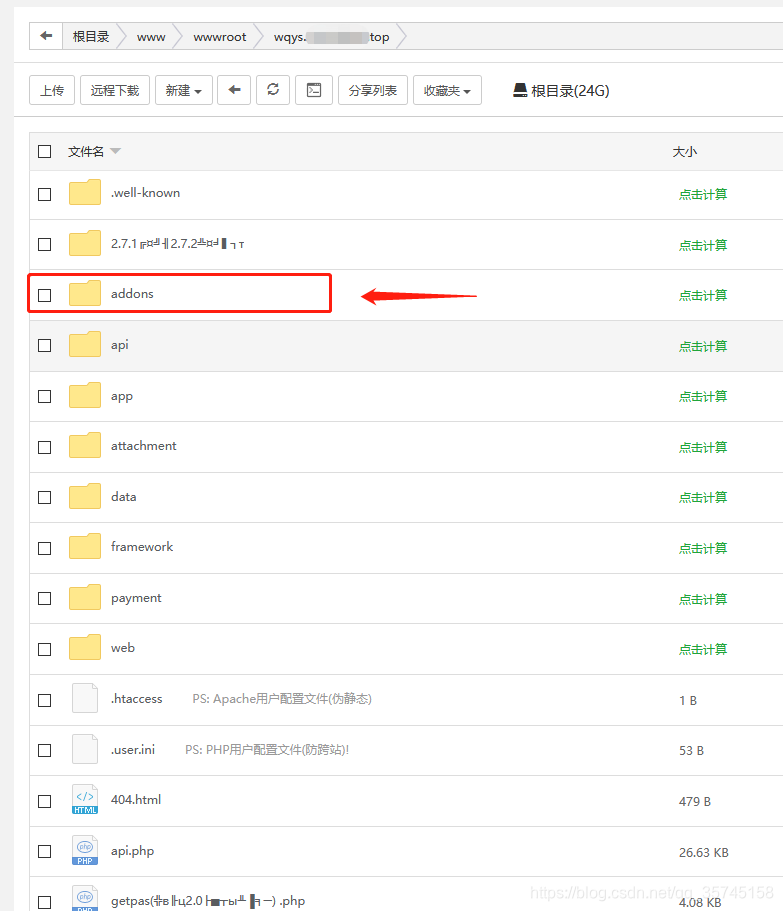Select the api.php file name
This screenshot has width=783, height=911.
point(132,851)
